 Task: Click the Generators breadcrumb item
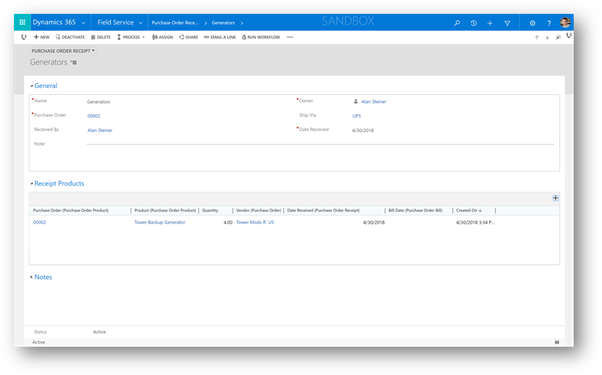(223, 23)
